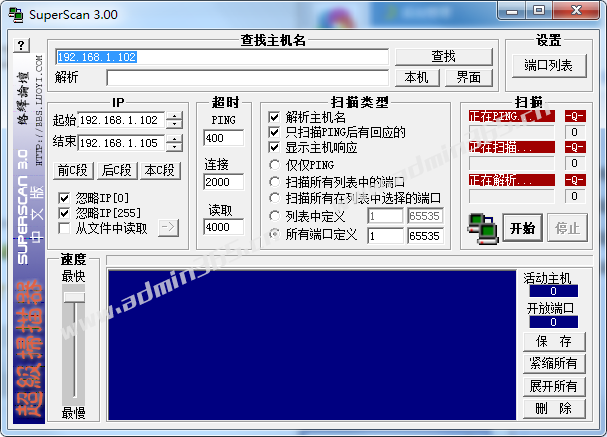Viewport: 607px width, 437px height.
Task: Click the 开放端口 count display
Action: coord(554,322)
